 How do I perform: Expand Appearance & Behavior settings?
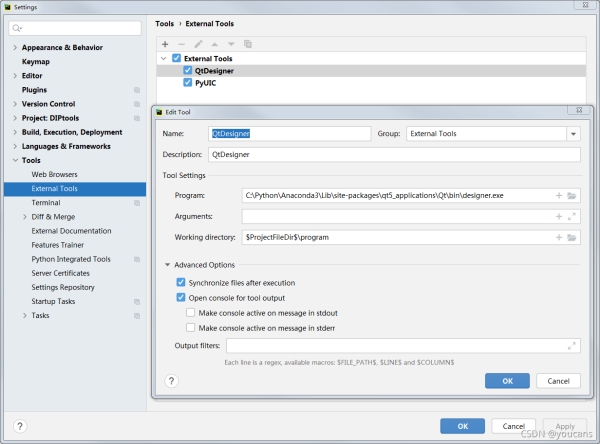tap(14, 47)
